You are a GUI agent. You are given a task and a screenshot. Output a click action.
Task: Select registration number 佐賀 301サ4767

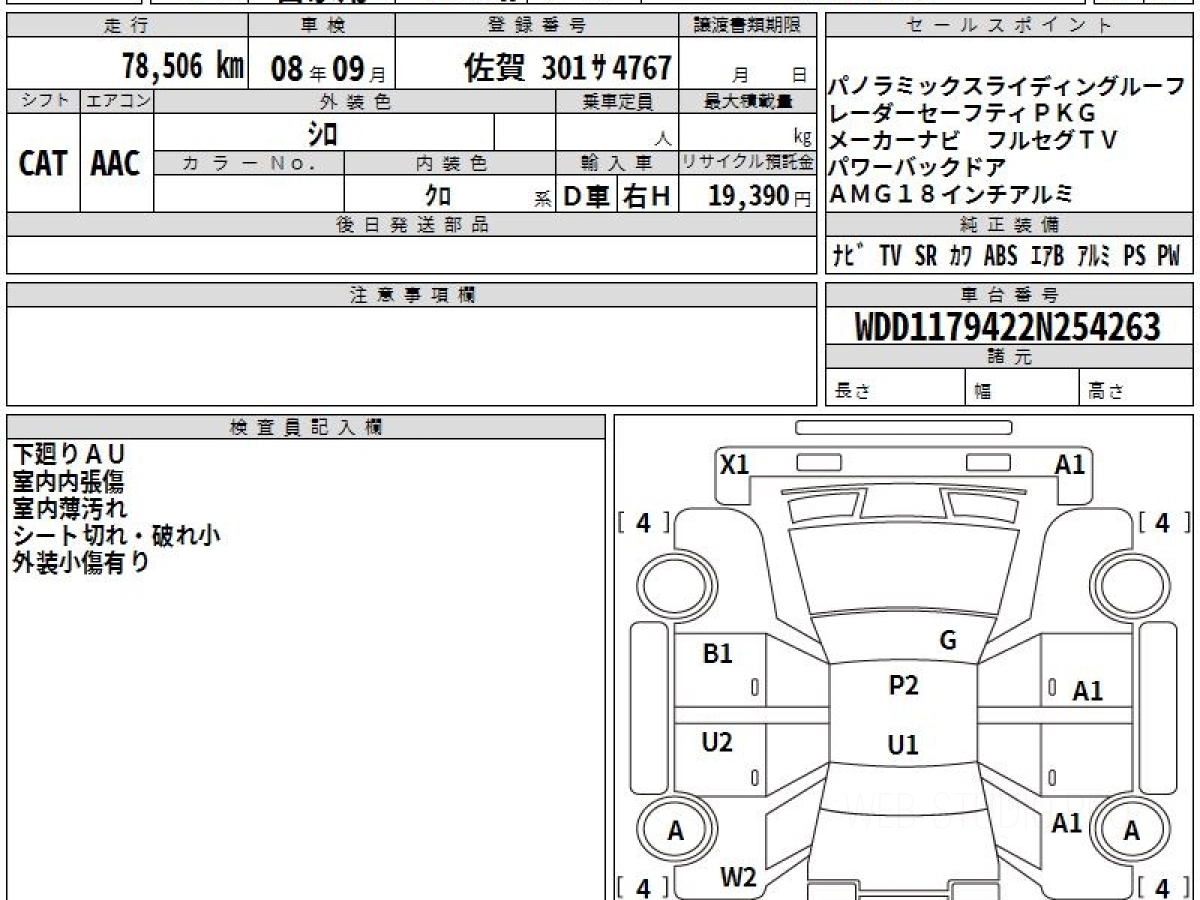568,68
